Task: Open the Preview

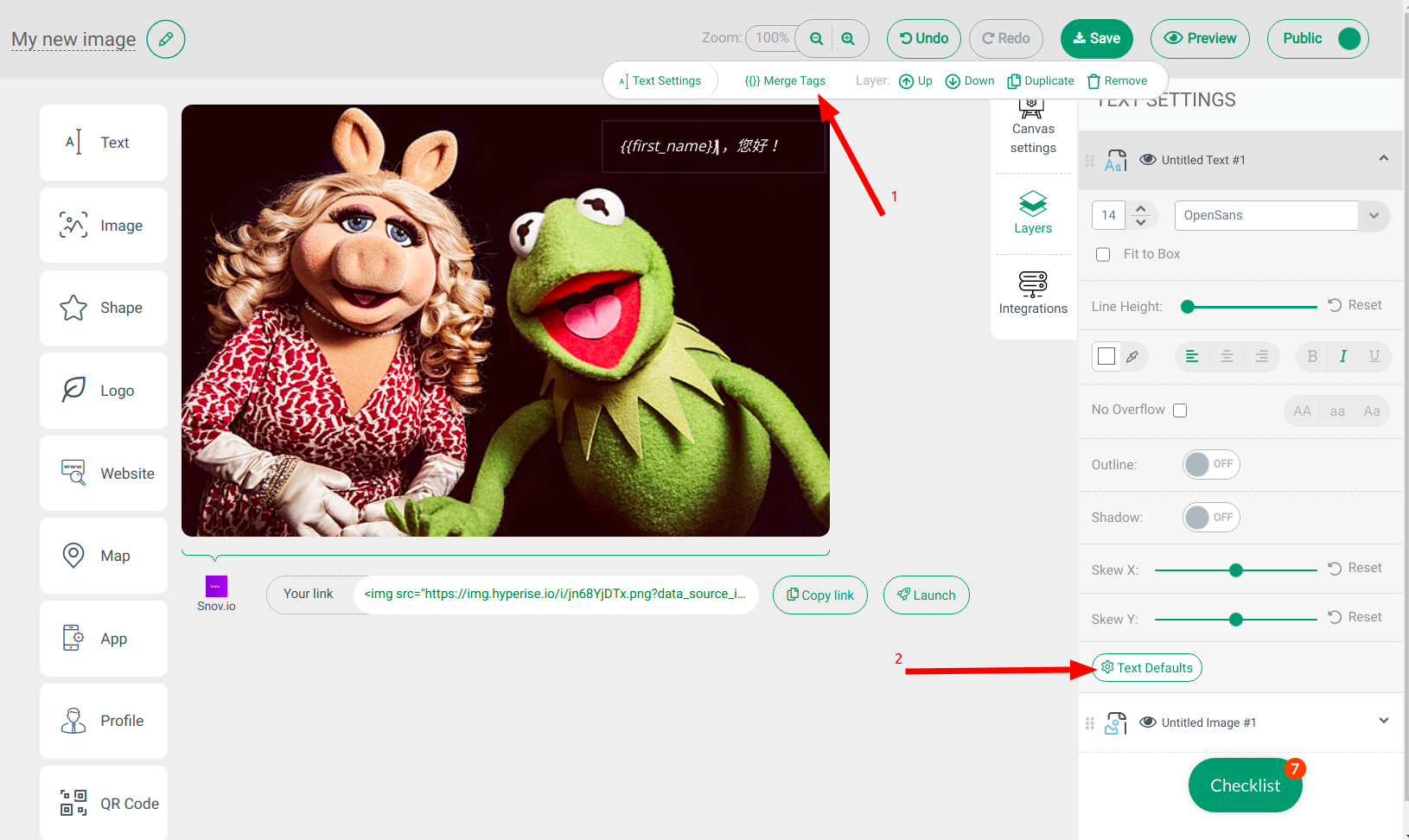Action: point(1200,39)
